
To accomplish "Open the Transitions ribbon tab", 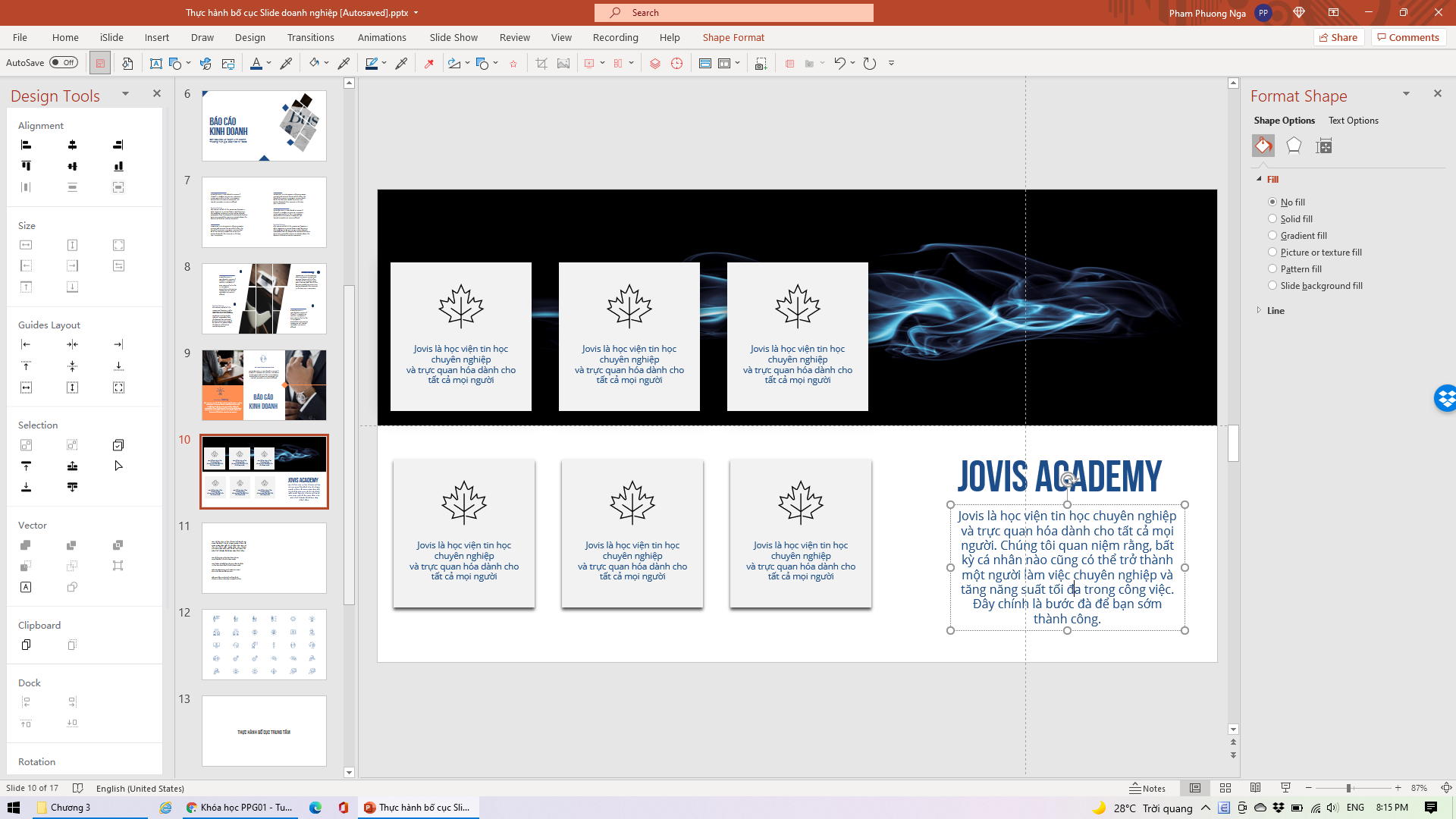I will tap(310, 37).
